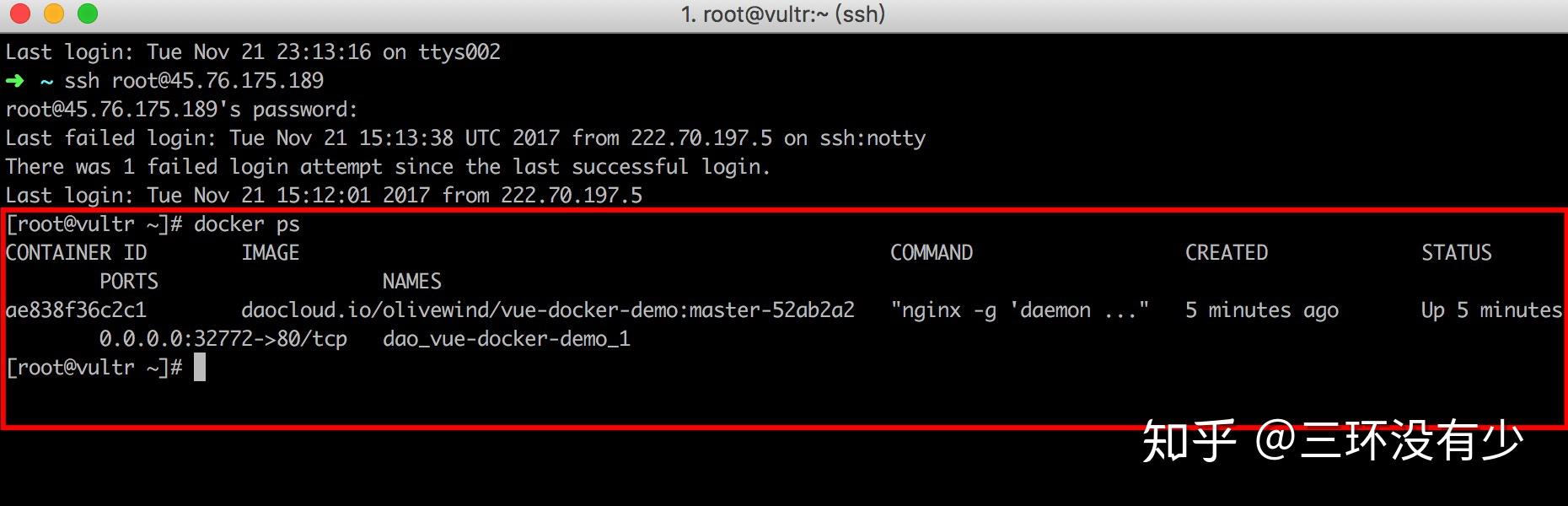
Task: Select the container ID ae838f36c2c1
Action: point(76,310)
